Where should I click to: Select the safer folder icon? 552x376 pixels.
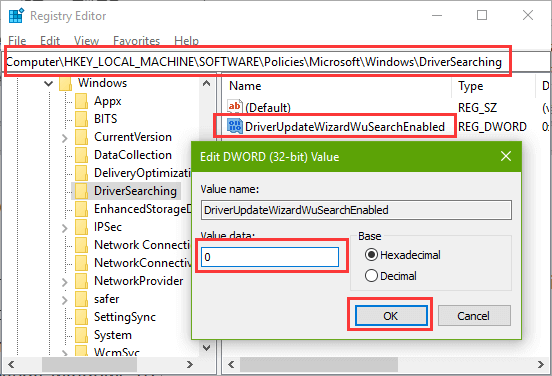tap(81, 299)
